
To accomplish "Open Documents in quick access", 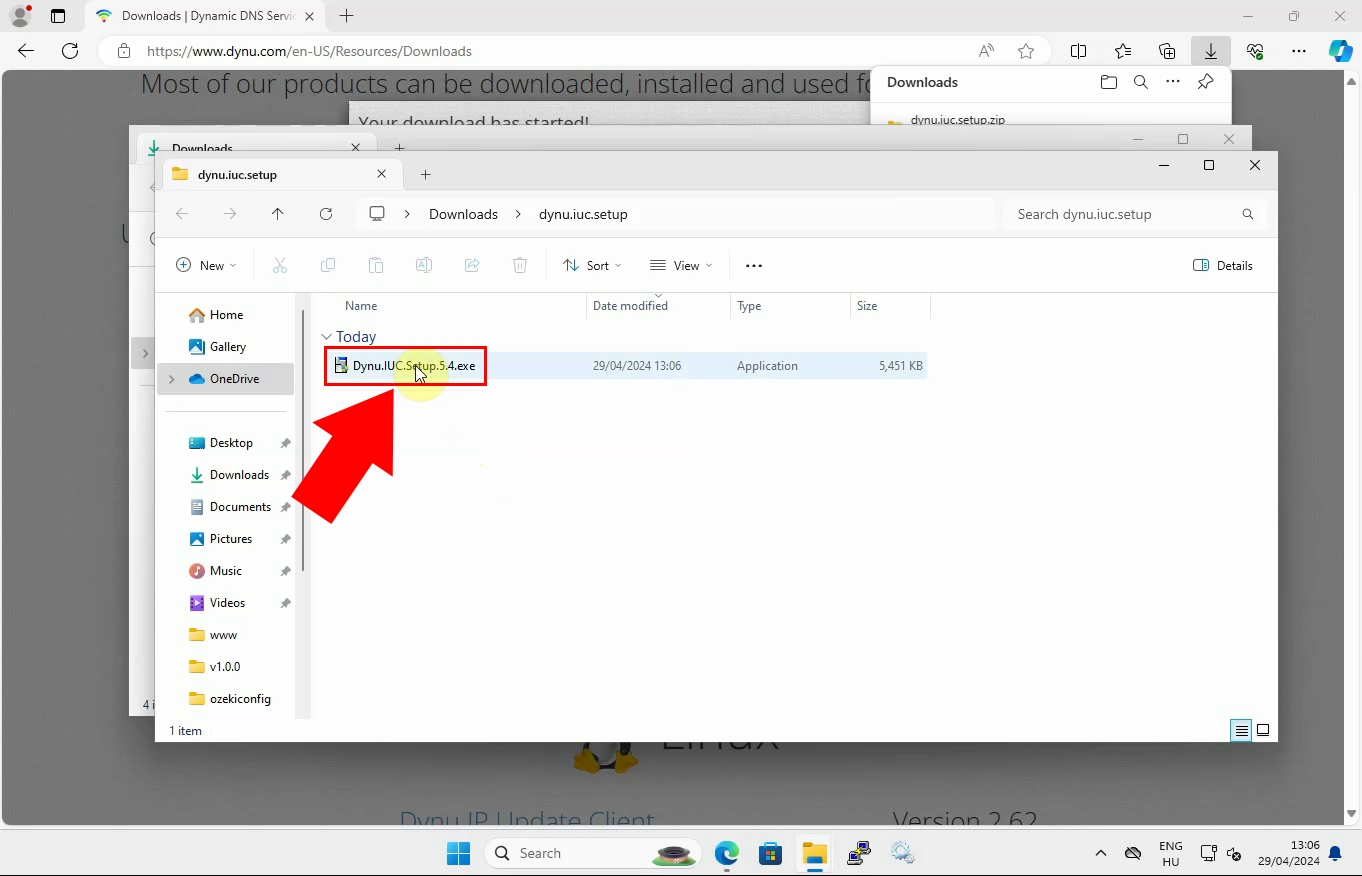I will pyautogui.click(x=240, y=507).
